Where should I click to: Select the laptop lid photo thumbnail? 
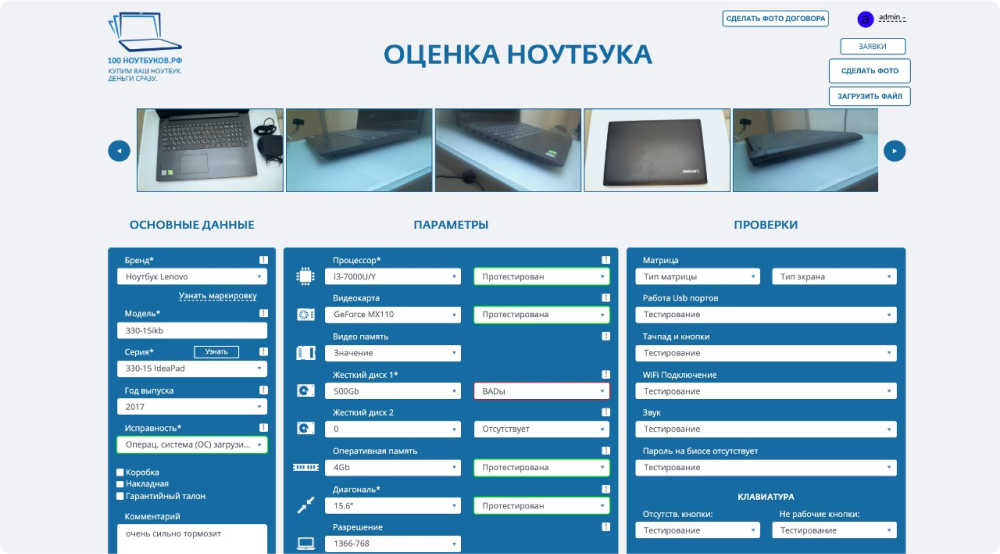click(x=656, y=150)
